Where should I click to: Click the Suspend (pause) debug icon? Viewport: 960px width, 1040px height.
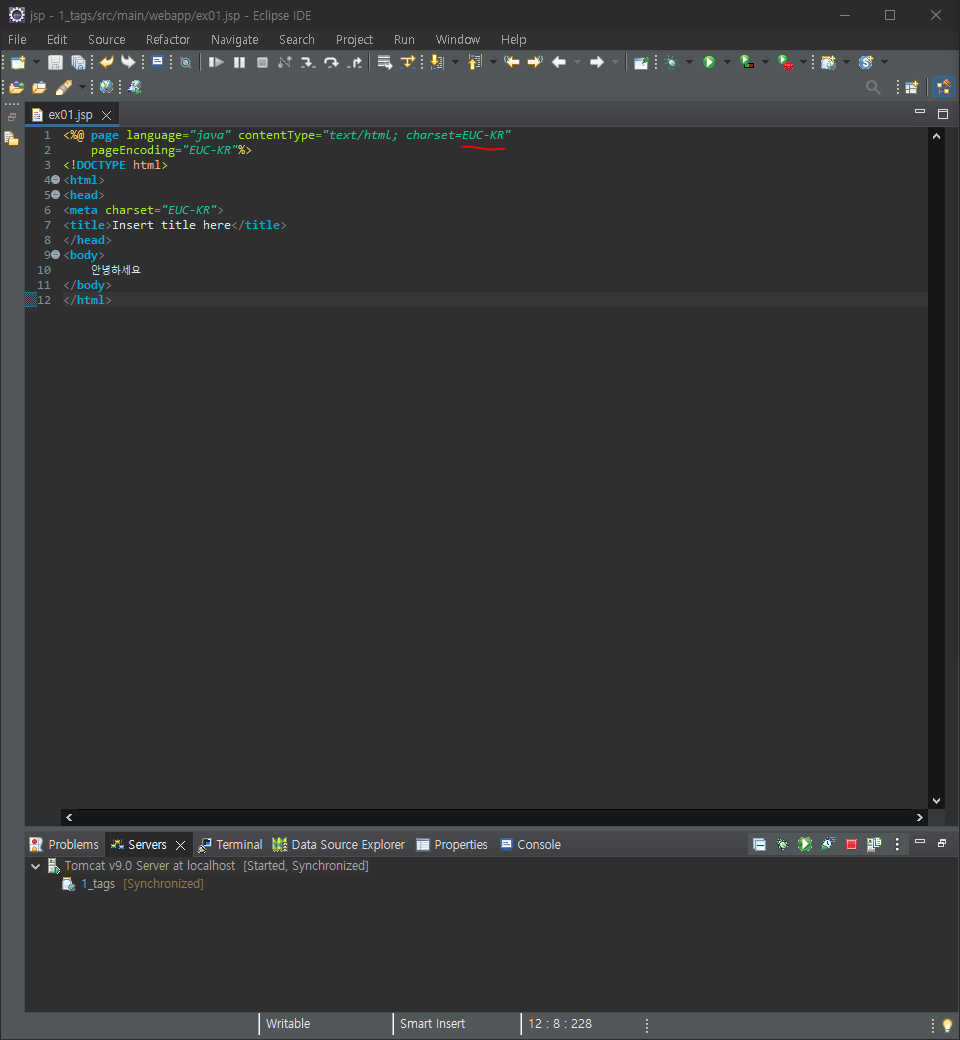click(240, 62)
